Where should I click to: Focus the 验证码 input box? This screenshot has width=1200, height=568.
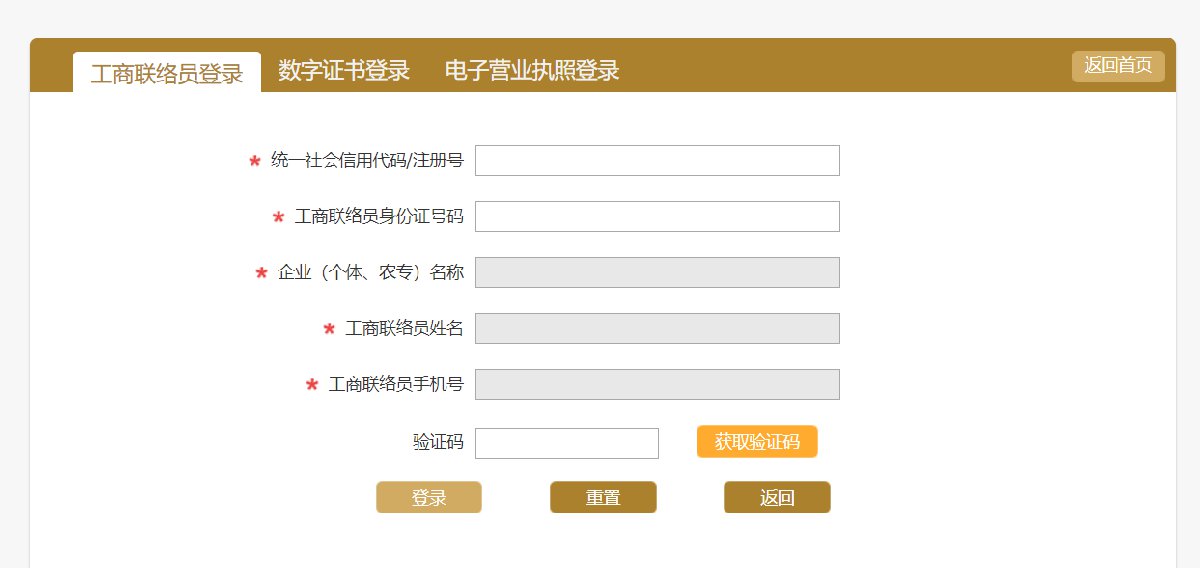click(566, 443)
